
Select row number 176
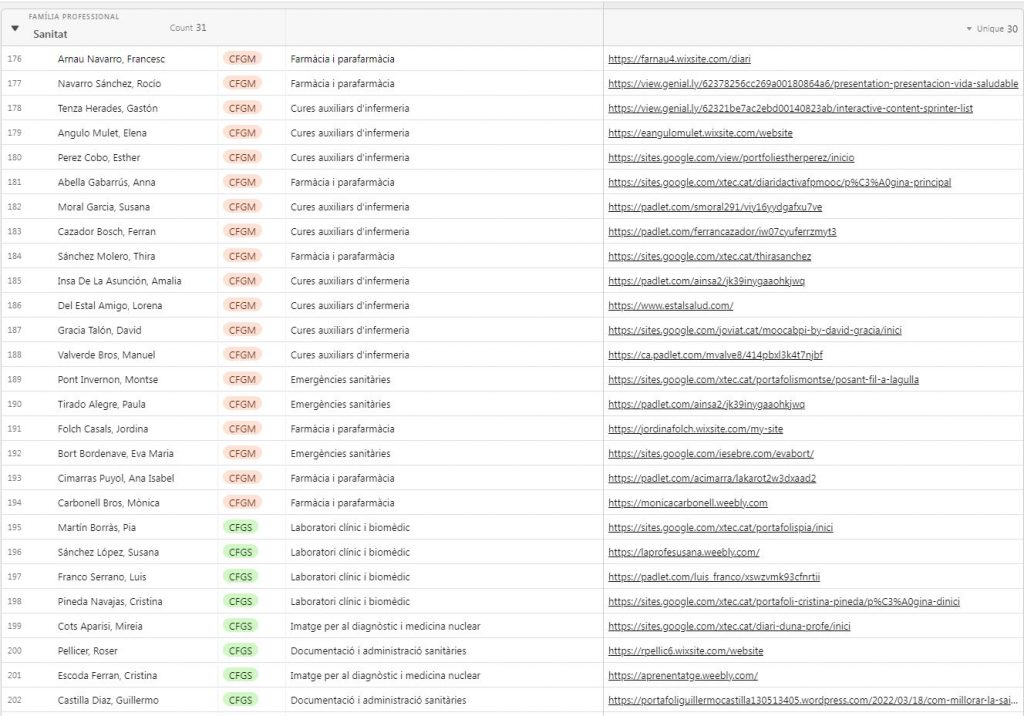tap(14, 59)
